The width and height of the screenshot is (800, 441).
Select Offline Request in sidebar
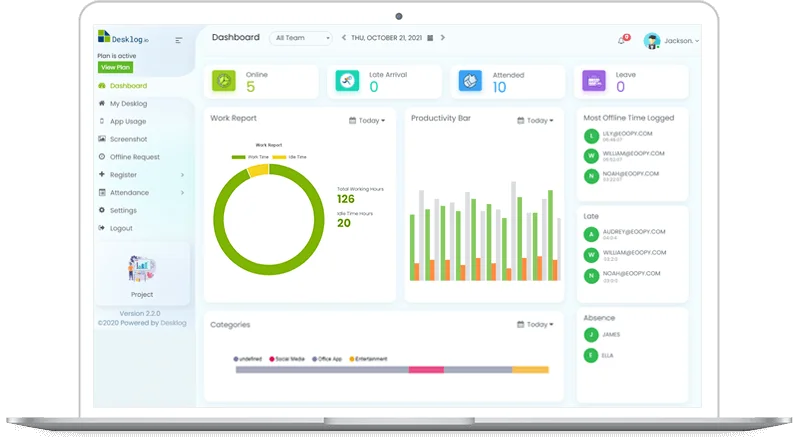coord(134,157)
